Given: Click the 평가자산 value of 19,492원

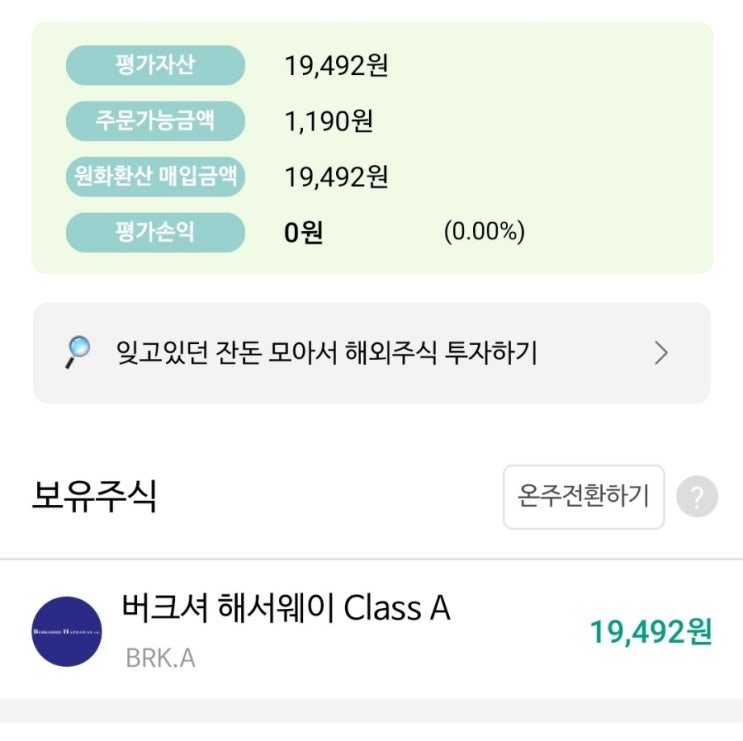Looking at the screenshot, I should point(337,66).
